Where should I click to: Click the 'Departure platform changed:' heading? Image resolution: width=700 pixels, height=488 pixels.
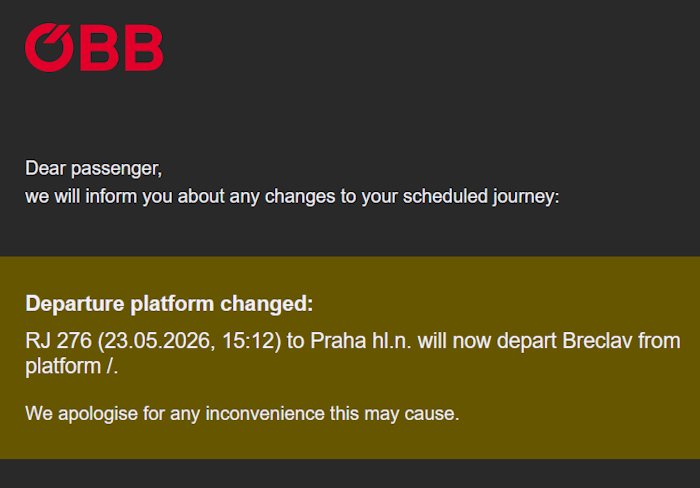point(169,304)
